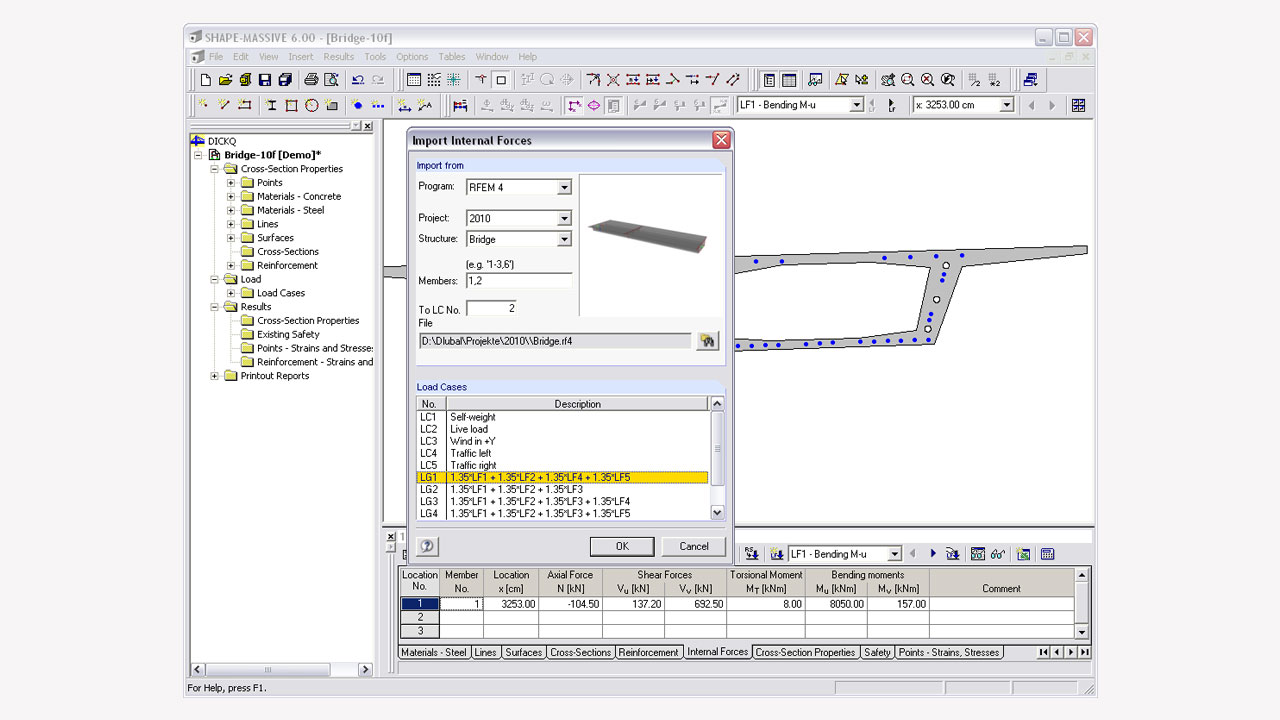Switch to the Reinforcement tab
The height and width of the screenshot is (720, 1280).
(x=648, y=652)
